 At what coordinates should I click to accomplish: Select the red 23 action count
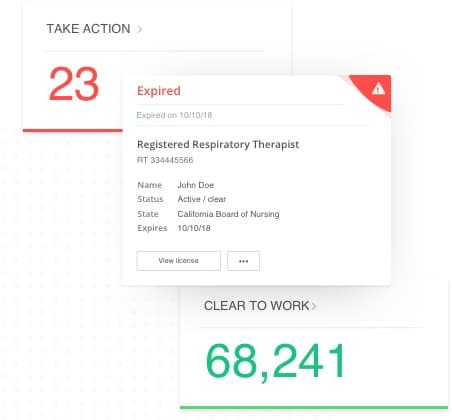coord(74,84)
